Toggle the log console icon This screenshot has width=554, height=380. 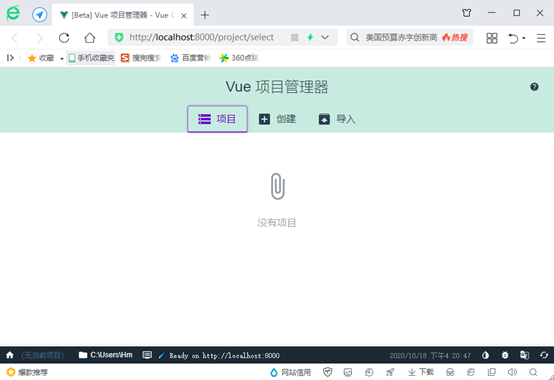coord(147,355)
